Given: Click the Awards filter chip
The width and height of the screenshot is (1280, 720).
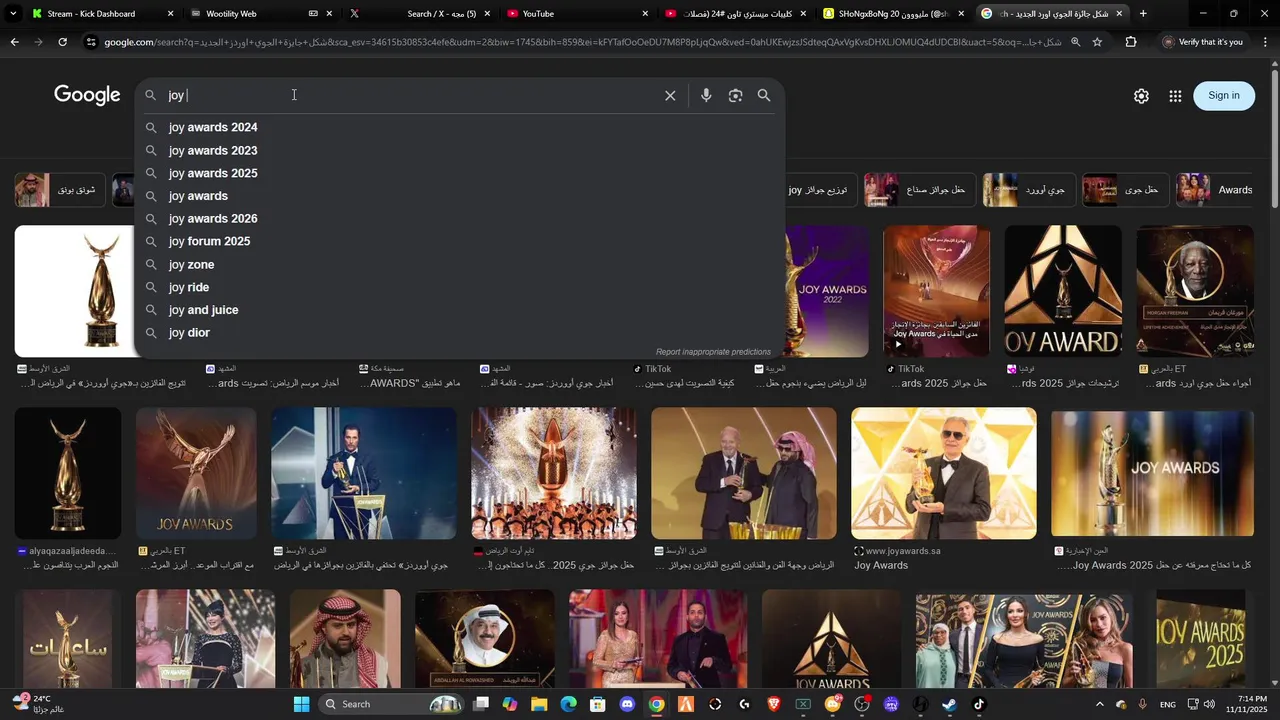Looking at the screenshot, I should point(1216,190).
